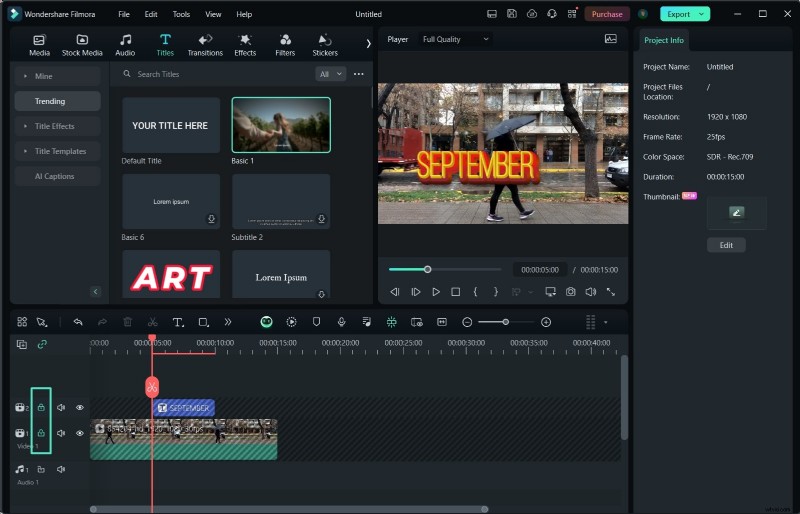Toggle the lock on Video 1 track
The width and height of the screenshot is (800, 514).
click(x=41, y=433)
